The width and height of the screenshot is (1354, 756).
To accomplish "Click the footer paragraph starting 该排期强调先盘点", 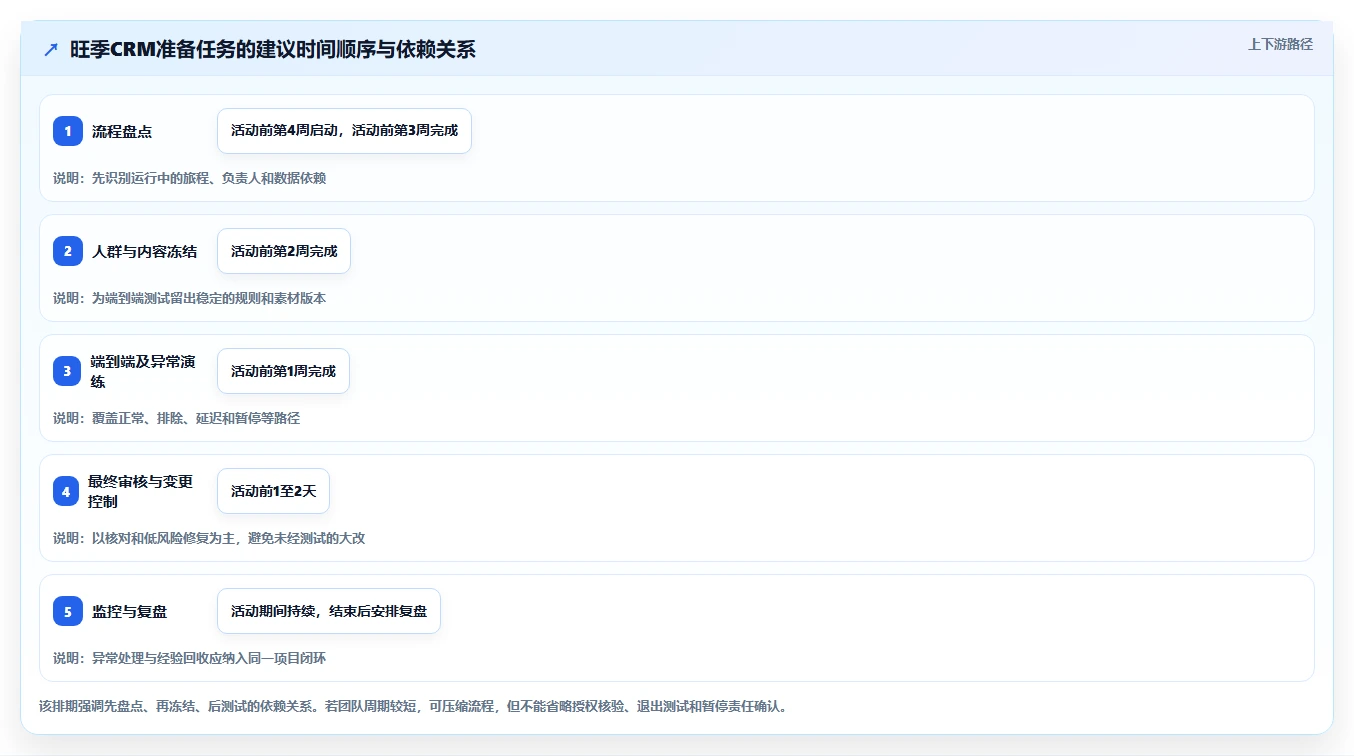I will (413, 706).
